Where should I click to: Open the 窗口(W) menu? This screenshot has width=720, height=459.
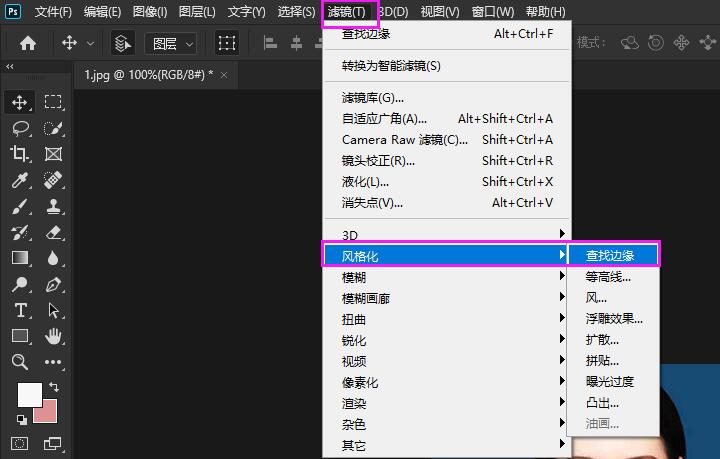[493, 11]
